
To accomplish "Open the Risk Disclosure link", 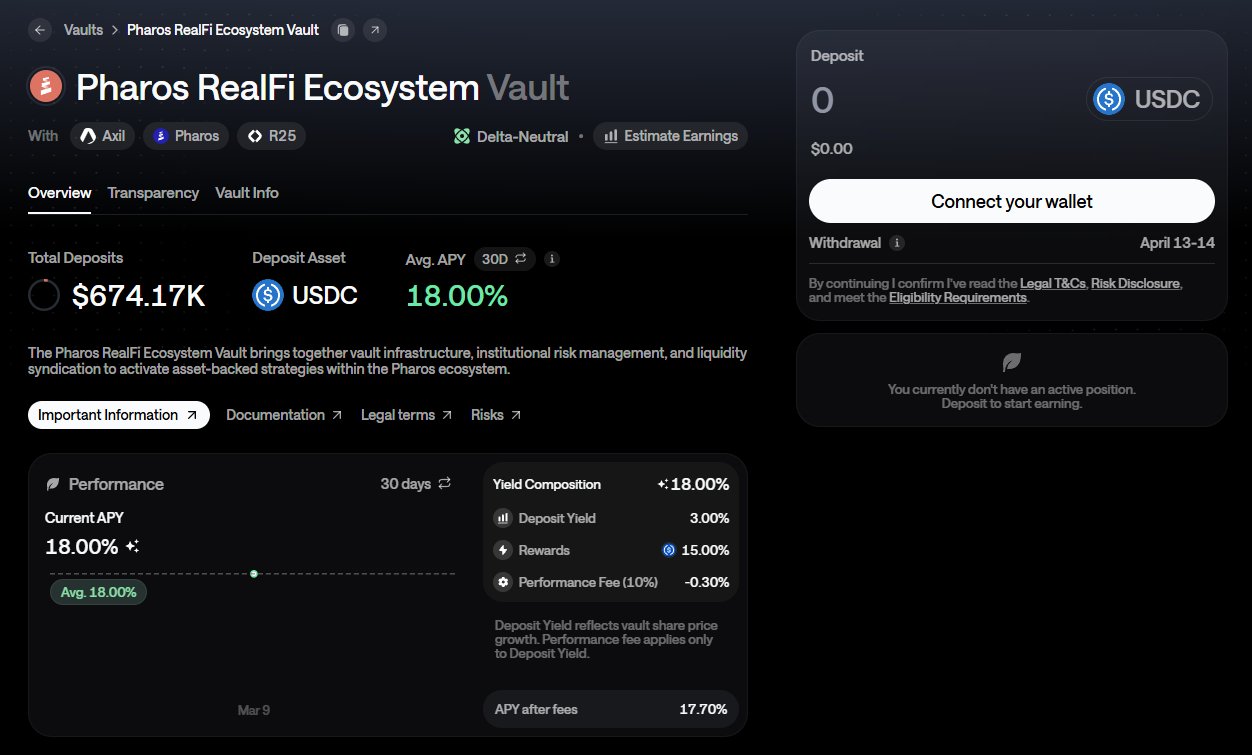I will [1135, 284].
